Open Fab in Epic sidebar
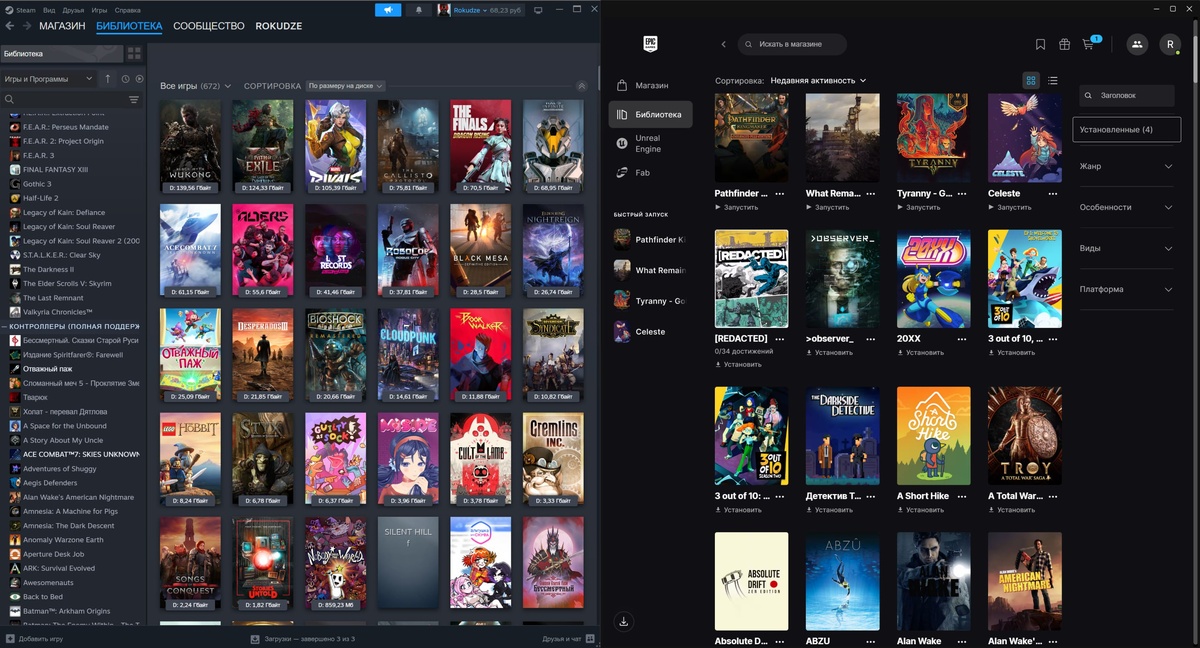Image resolution: width=1200 pixels, height=648 pixels. pos(650,172)
